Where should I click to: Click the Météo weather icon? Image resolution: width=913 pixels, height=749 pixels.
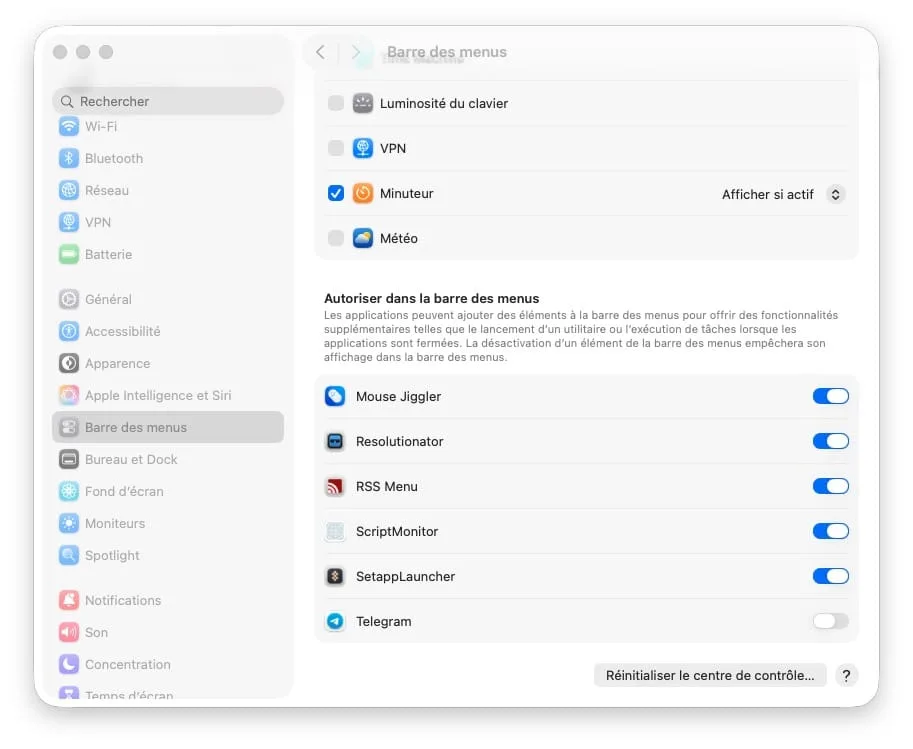tap(362, 239)
